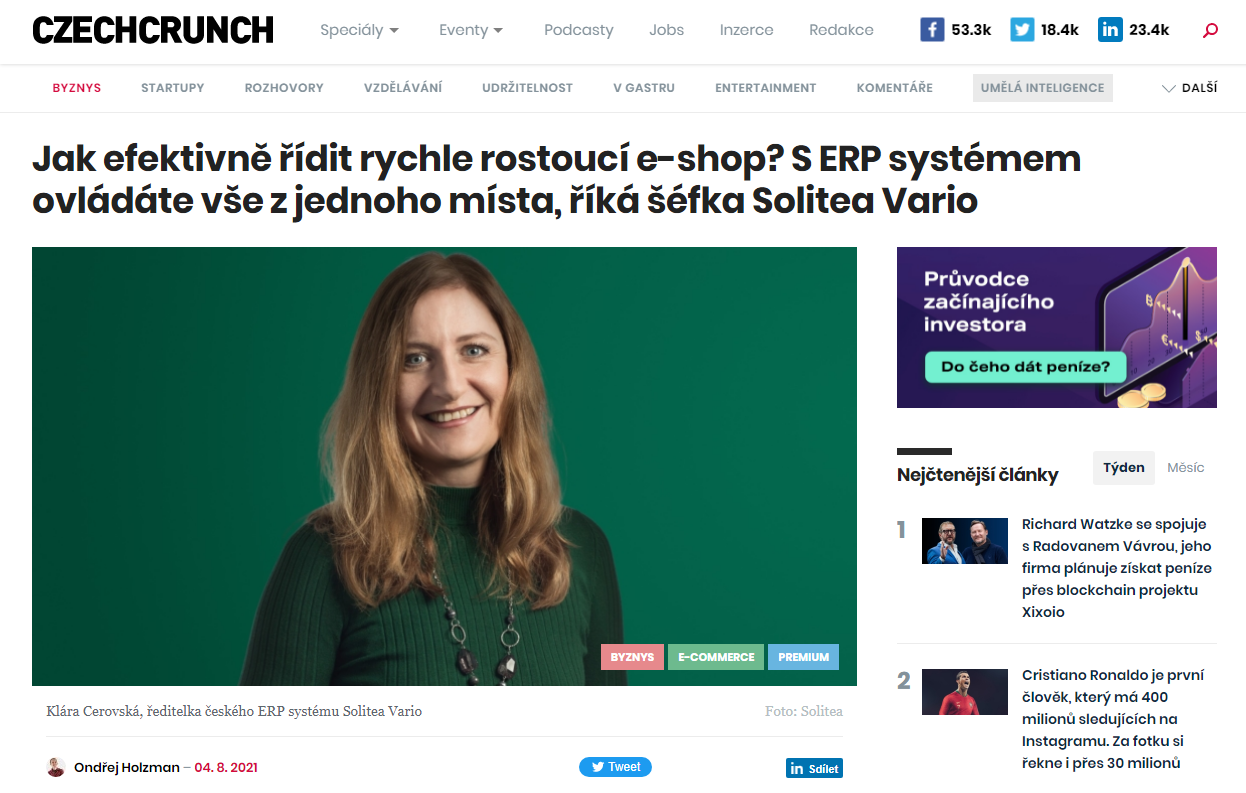Switch most-read list to Měsíc
The image size is (1246, 793).
pyautogui.click(x=1186, y=468)
